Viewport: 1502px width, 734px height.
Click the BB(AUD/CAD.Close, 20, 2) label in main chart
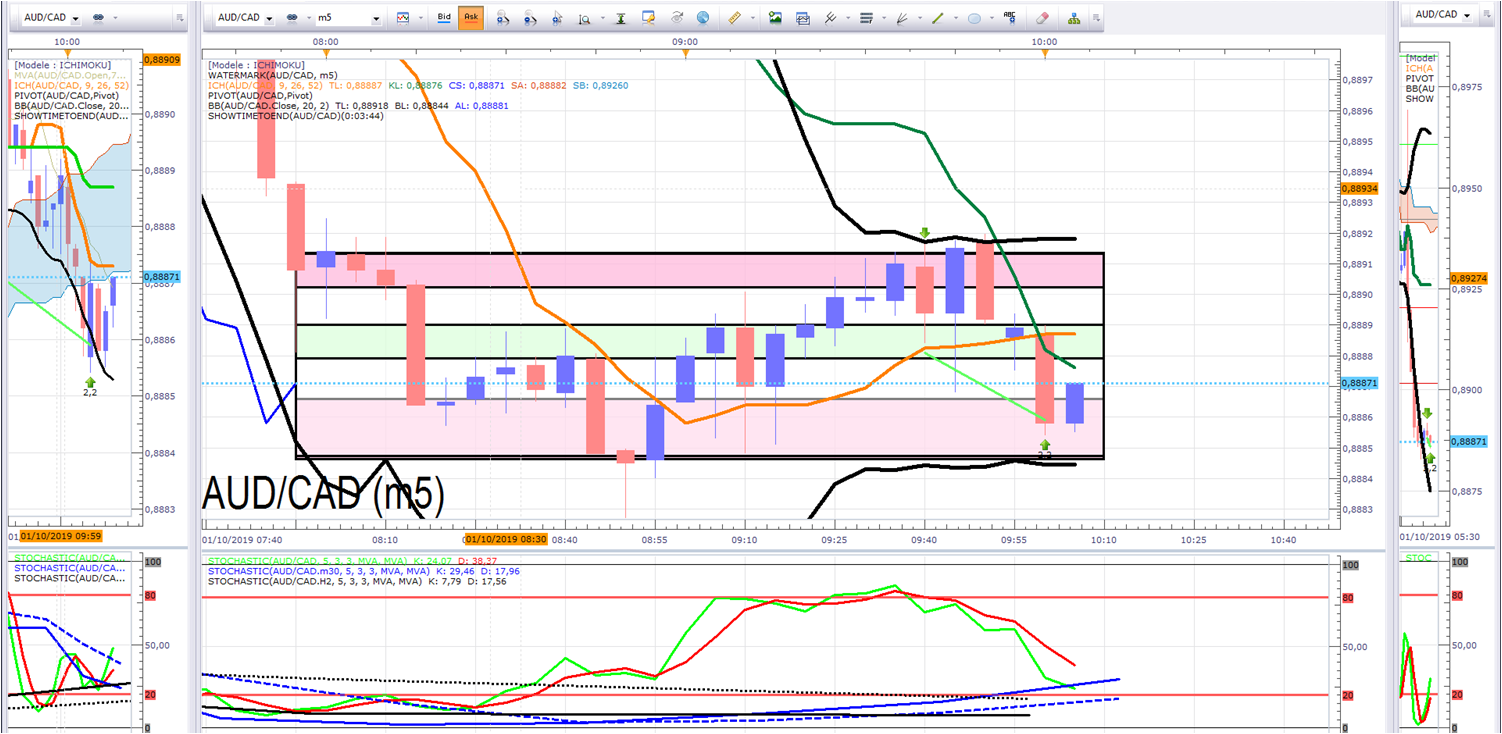(x=269, y=105)
